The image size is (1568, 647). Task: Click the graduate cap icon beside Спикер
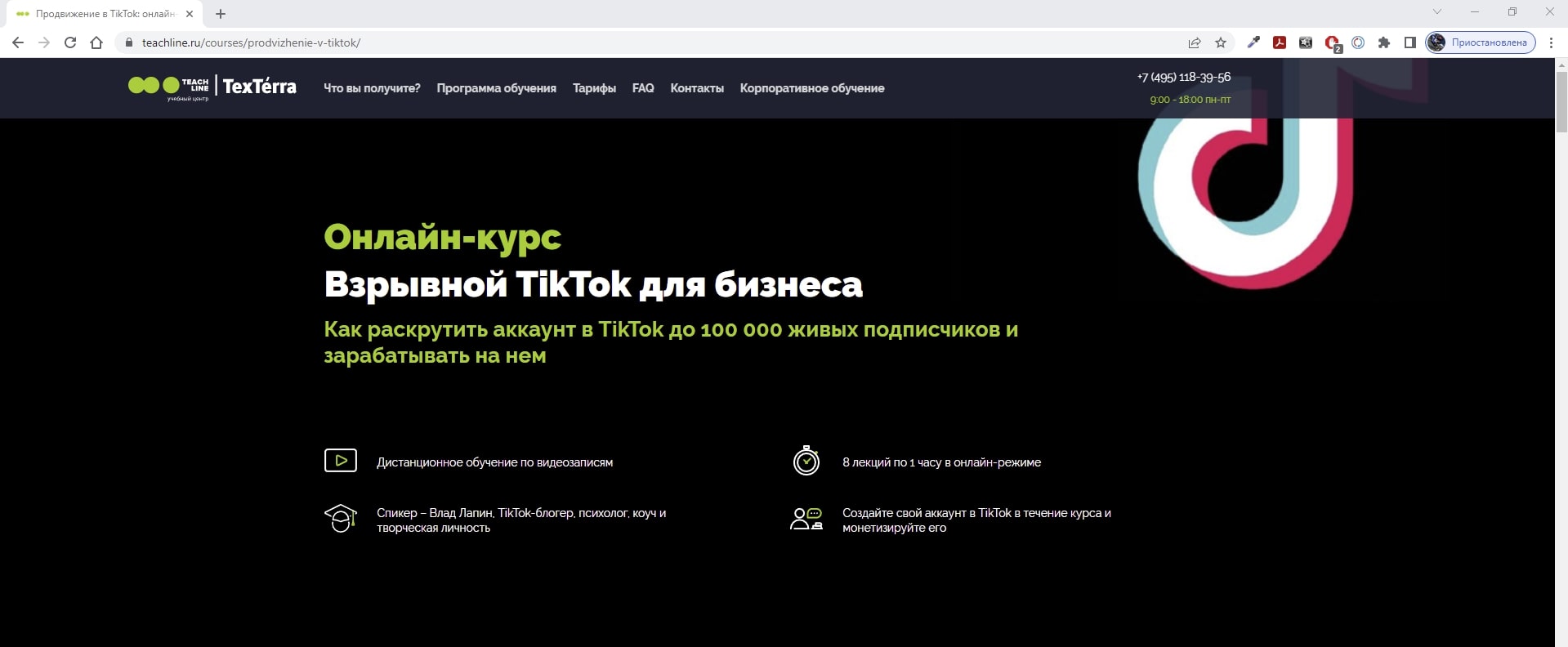point(341,518)
